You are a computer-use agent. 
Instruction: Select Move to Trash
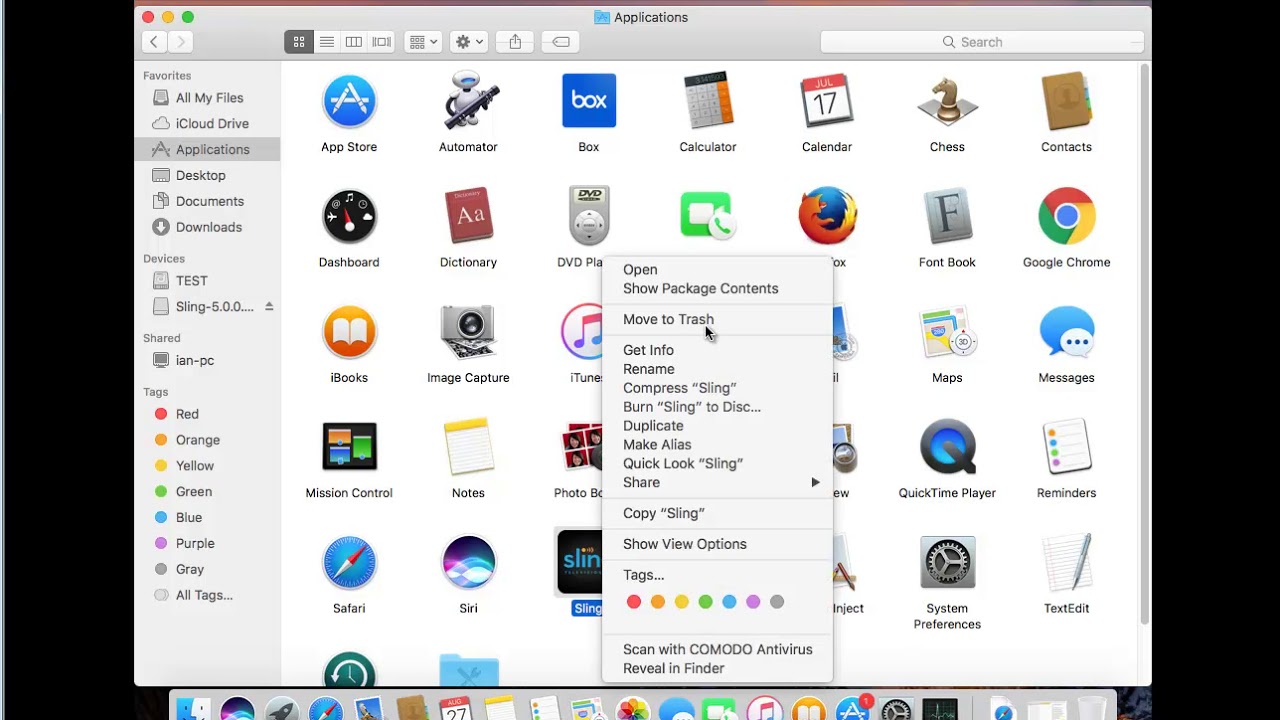pos(668,320)
